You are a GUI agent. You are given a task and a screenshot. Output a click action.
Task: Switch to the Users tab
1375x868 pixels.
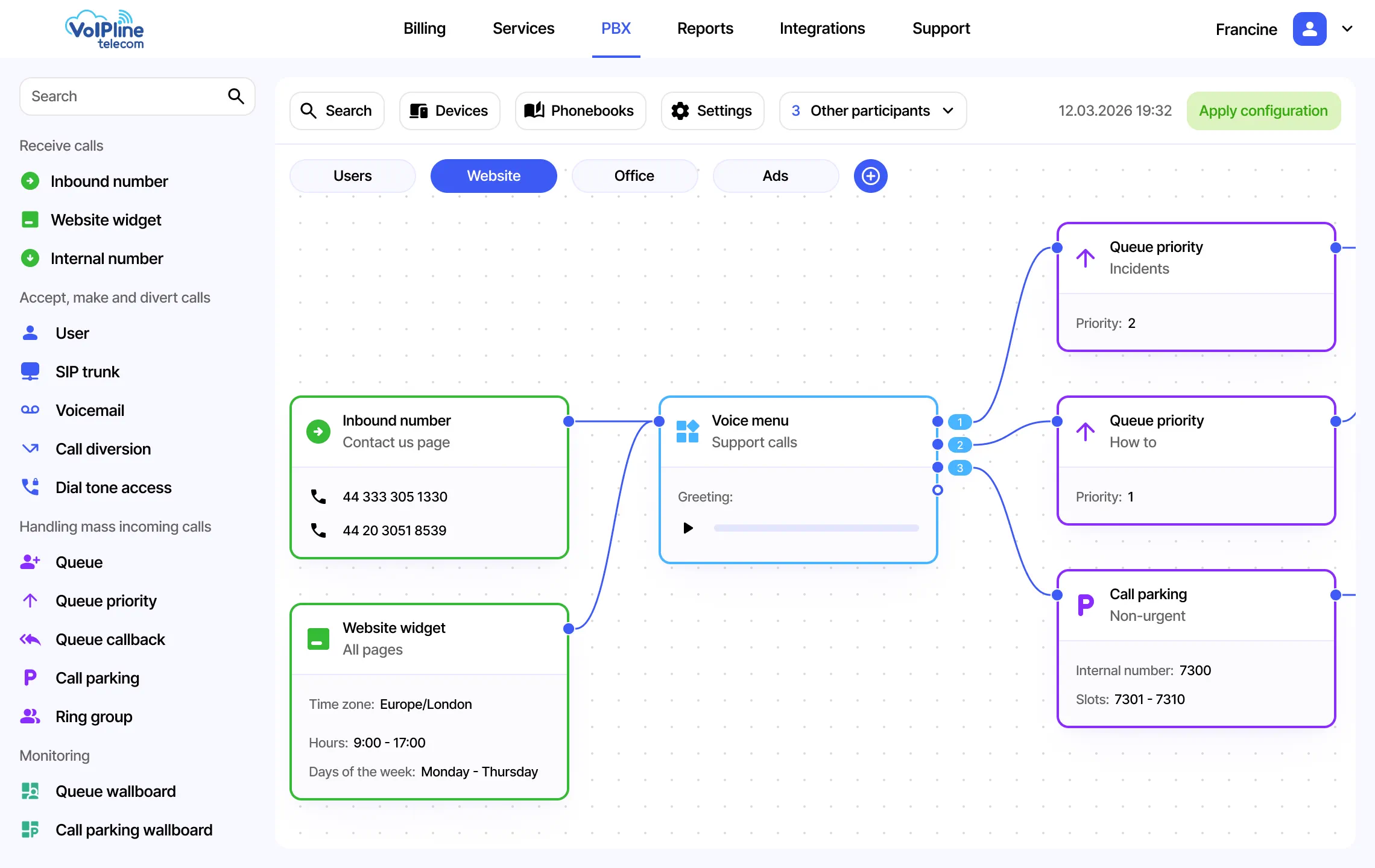[x=353, y=176]
